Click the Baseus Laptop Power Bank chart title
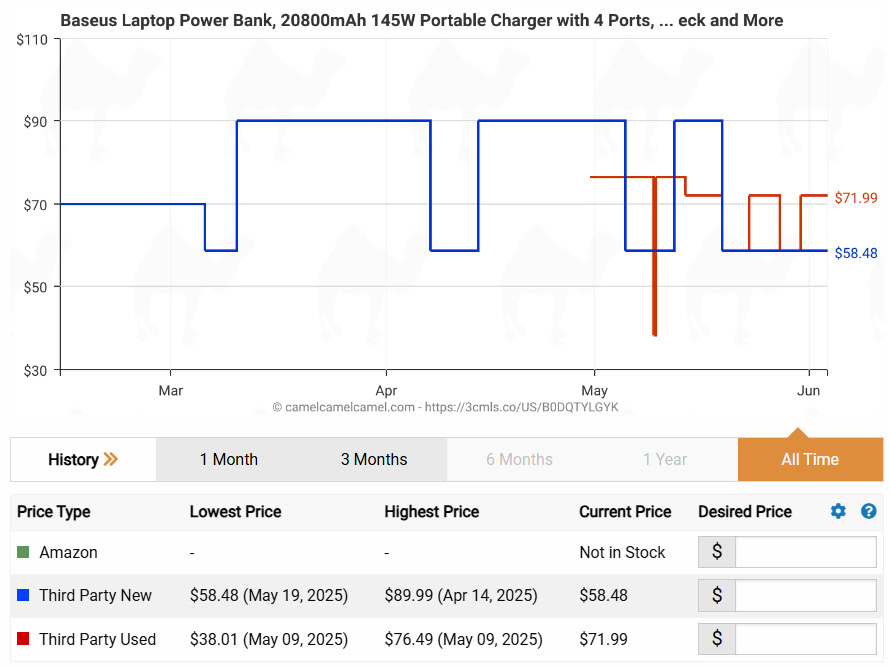This screenshot has width=889, height=666. tap(421, 20)
